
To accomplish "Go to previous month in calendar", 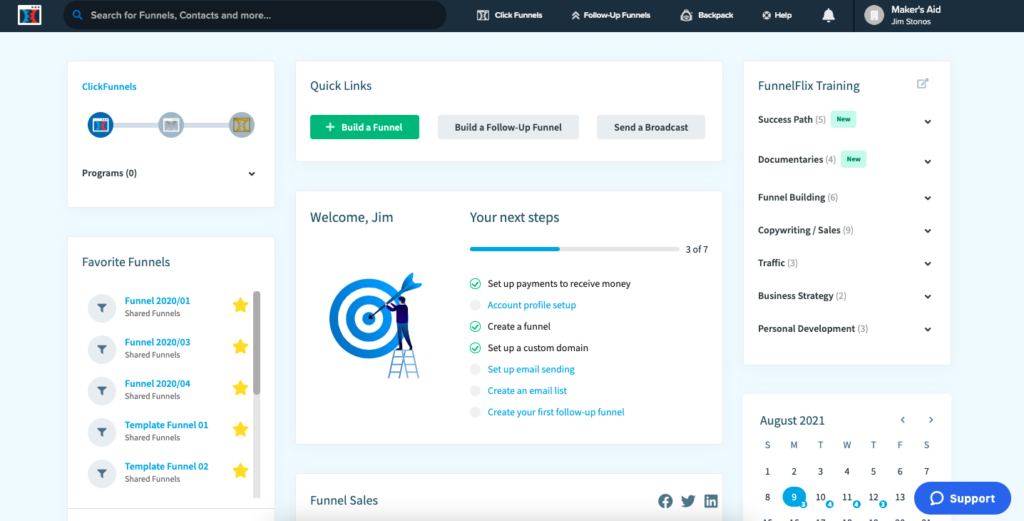I will (903, 420).
